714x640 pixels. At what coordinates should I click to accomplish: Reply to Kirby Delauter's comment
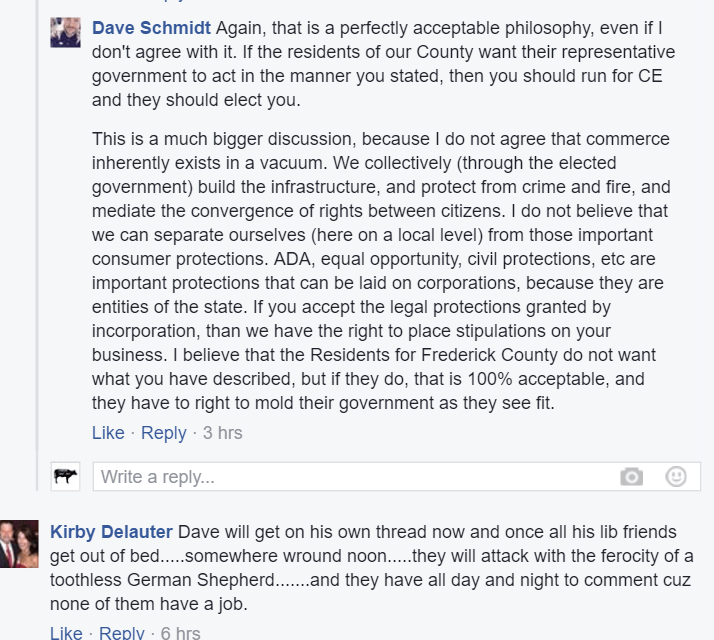point(122,632)
